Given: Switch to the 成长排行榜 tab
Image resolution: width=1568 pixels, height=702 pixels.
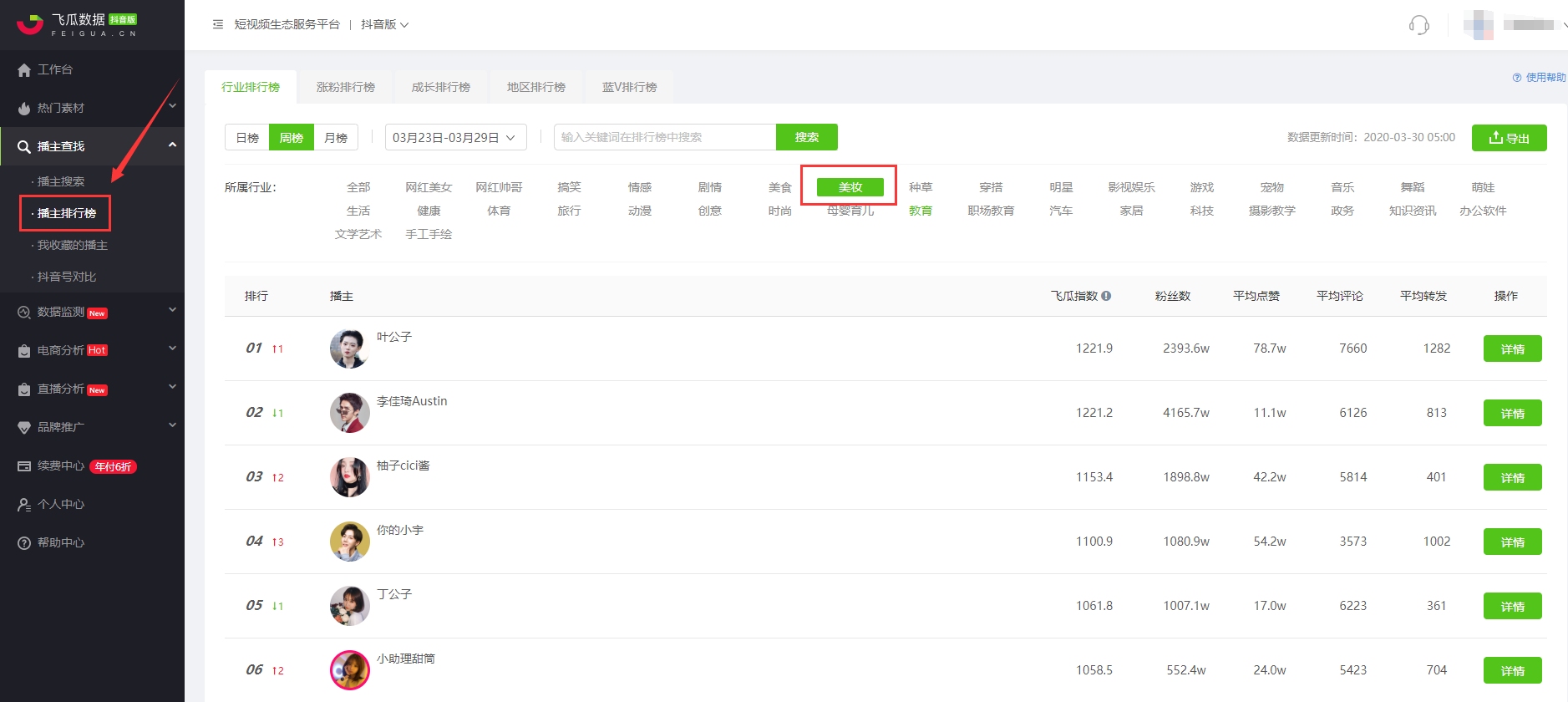Looking at the screenshot, I should [x=441, y=87].
